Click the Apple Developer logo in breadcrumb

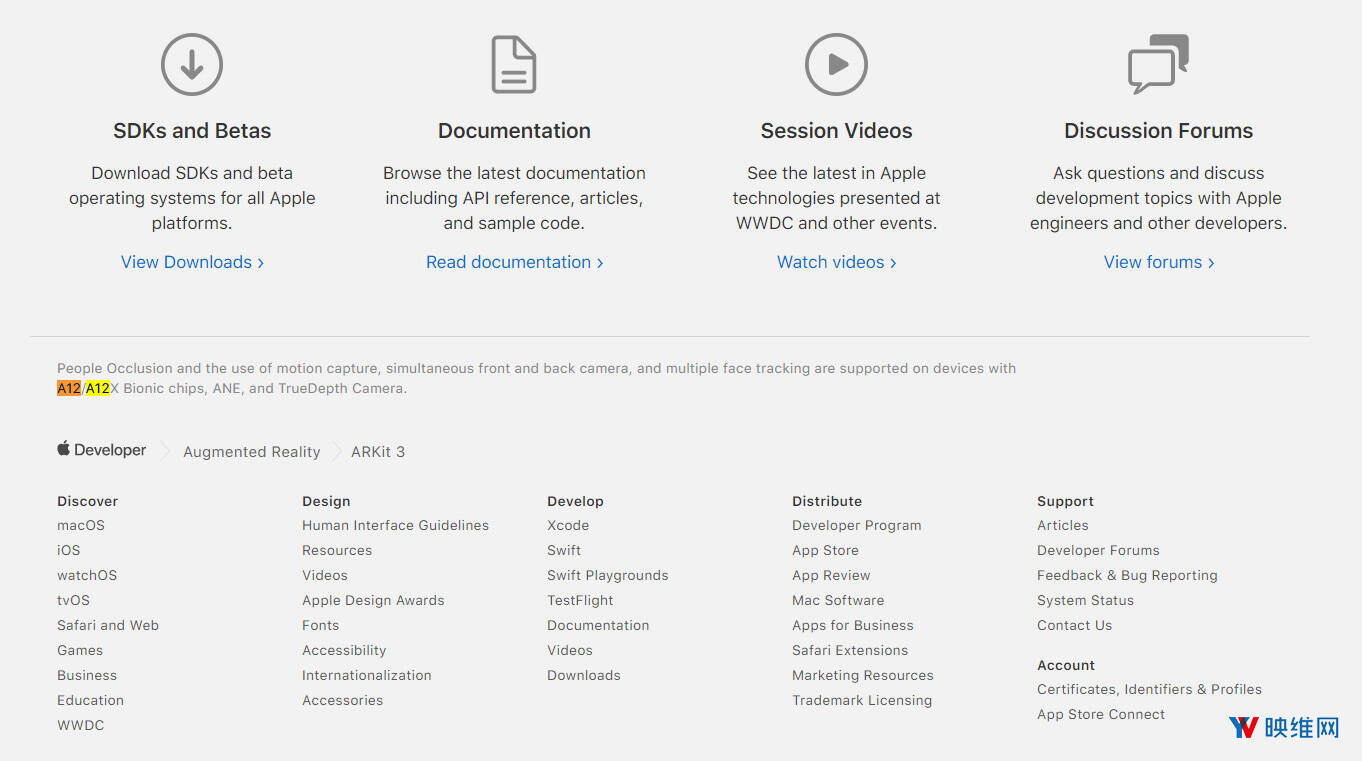(102, 451)
